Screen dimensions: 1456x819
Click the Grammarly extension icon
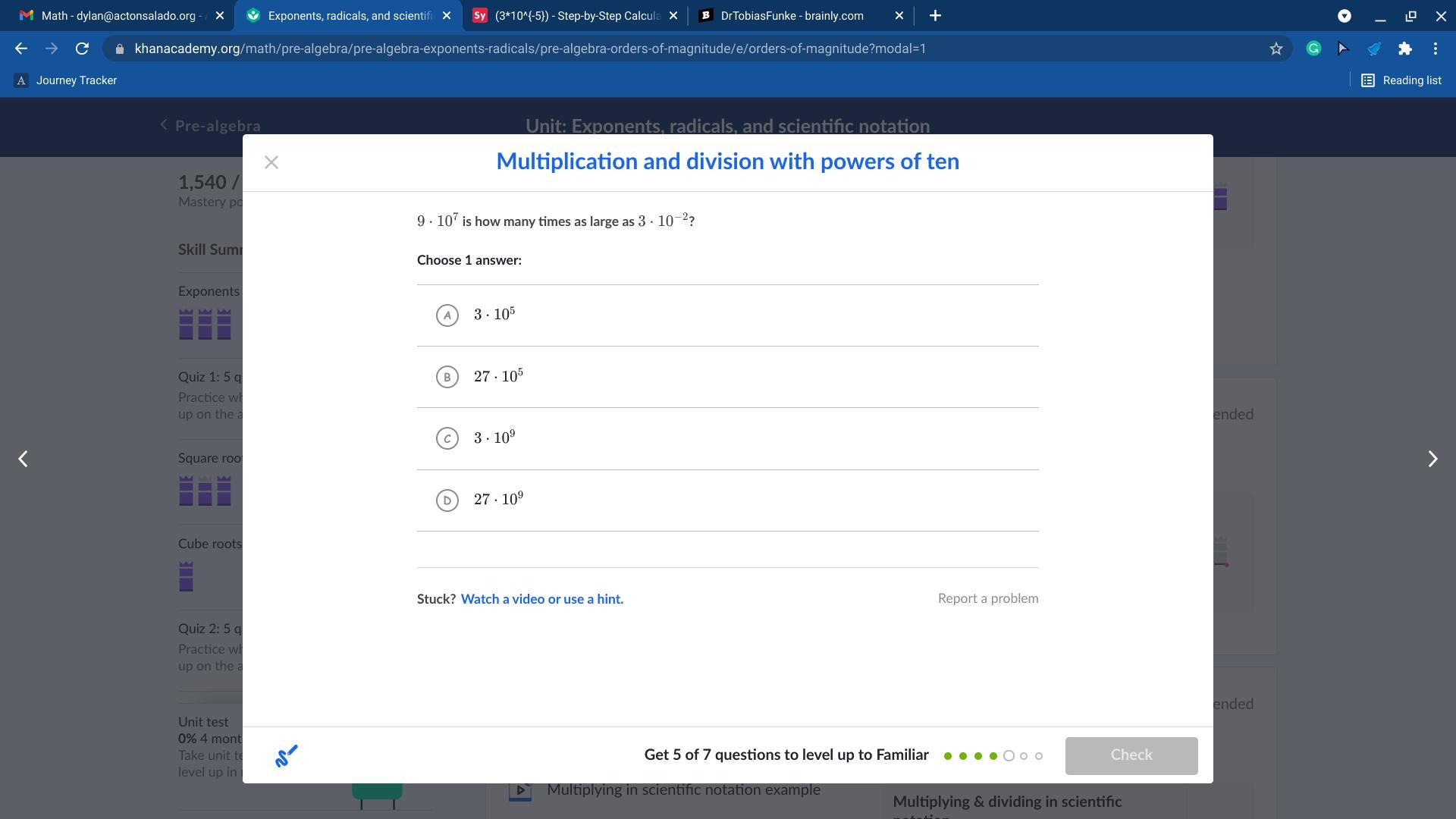(x=1313, y=49)
